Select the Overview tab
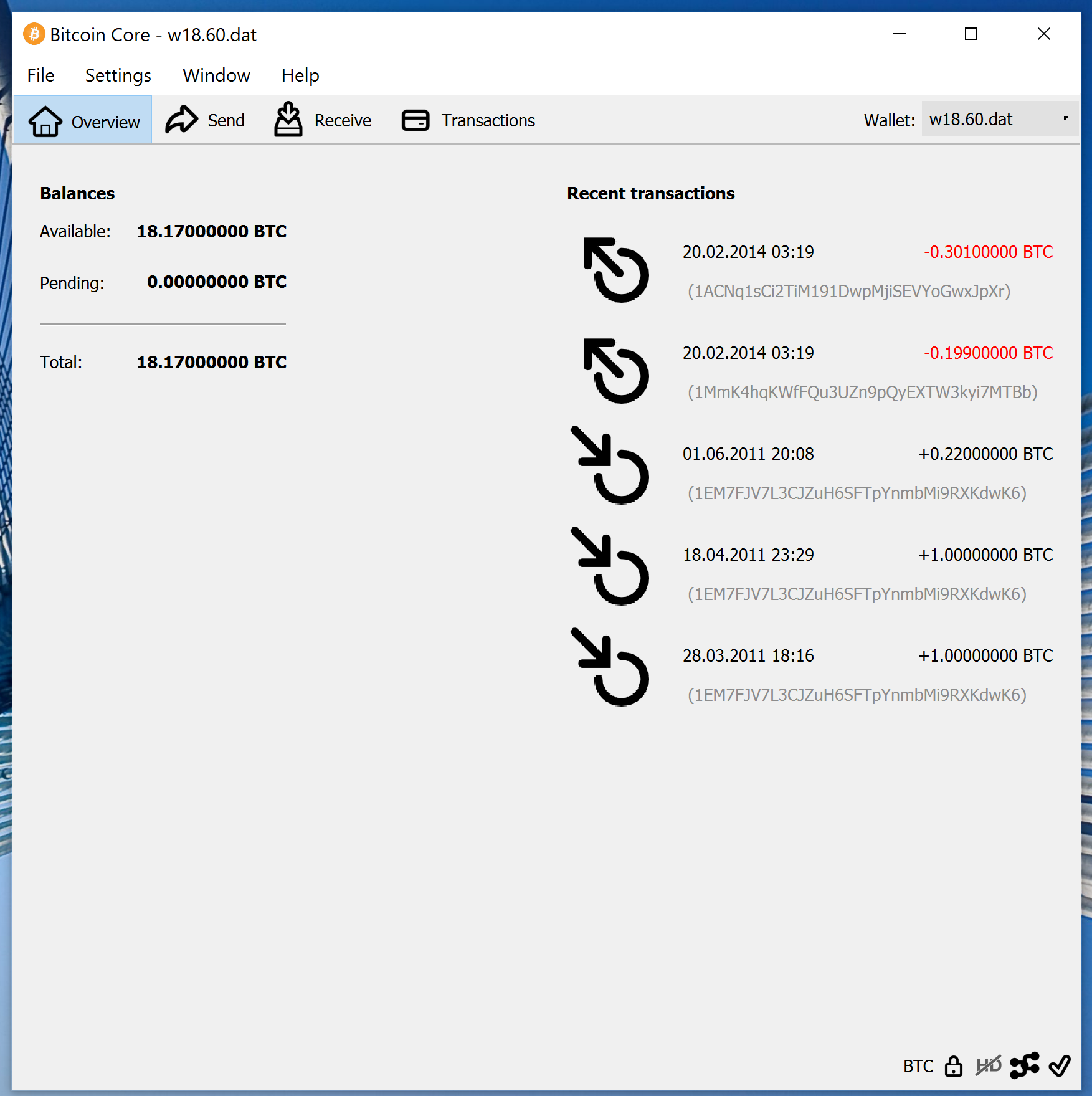 click(83, 121)
